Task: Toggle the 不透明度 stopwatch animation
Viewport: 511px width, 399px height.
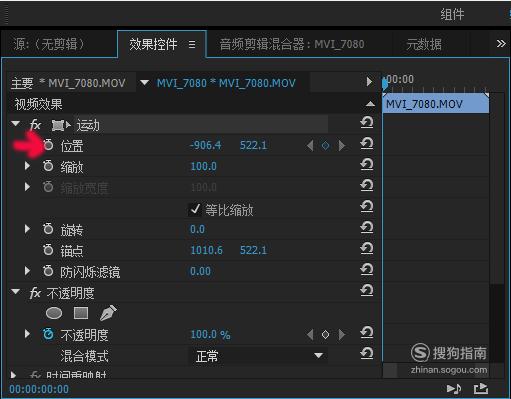Action: point(48,334)
